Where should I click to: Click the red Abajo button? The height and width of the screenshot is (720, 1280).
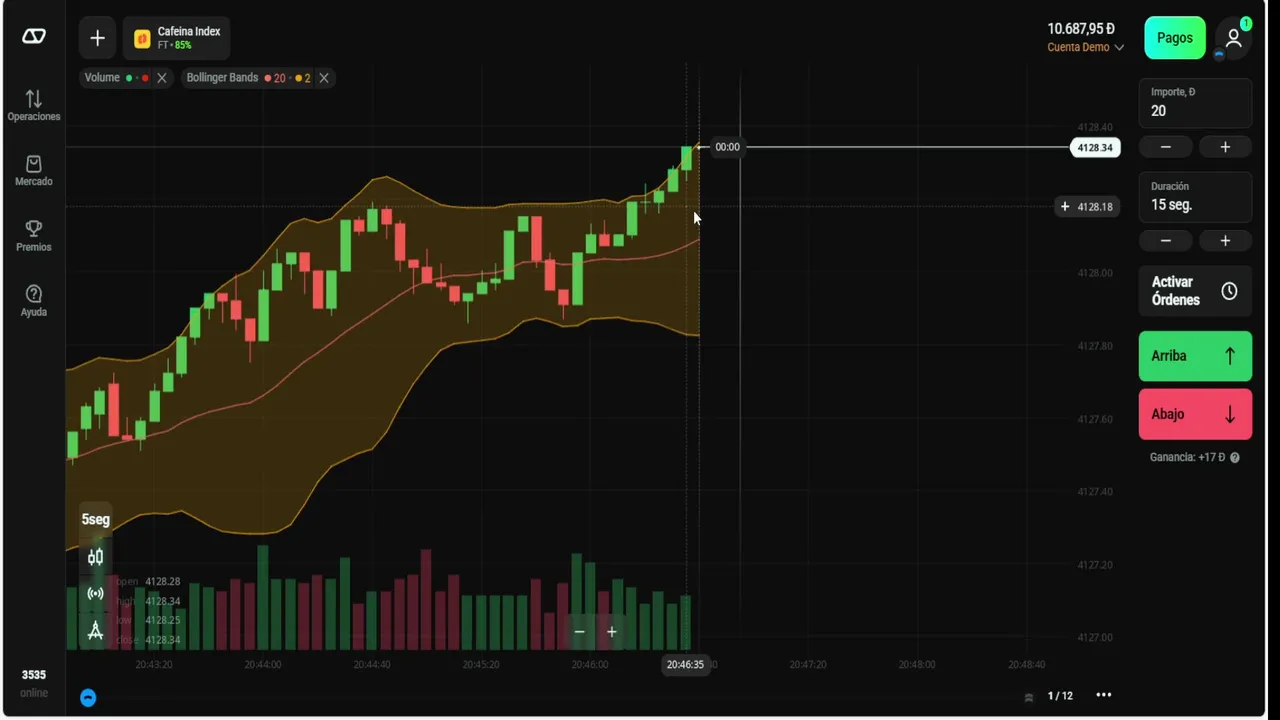click(1195, 414)
